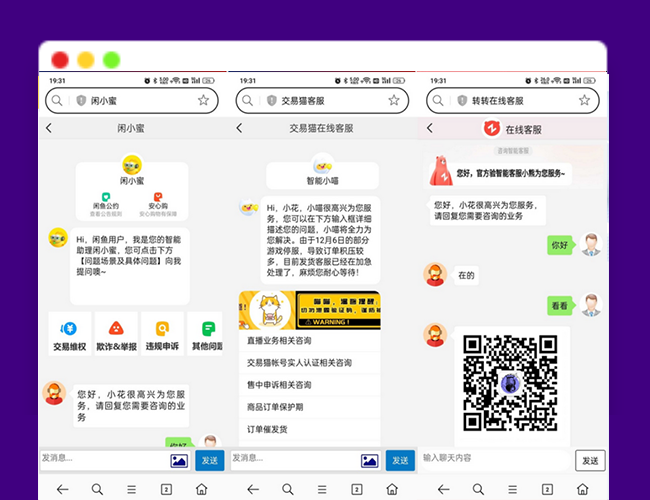Focus 输入聊天内容 input field
Image resolution: width=650 pixels, height=500 pixels.
tap(495, 459)
